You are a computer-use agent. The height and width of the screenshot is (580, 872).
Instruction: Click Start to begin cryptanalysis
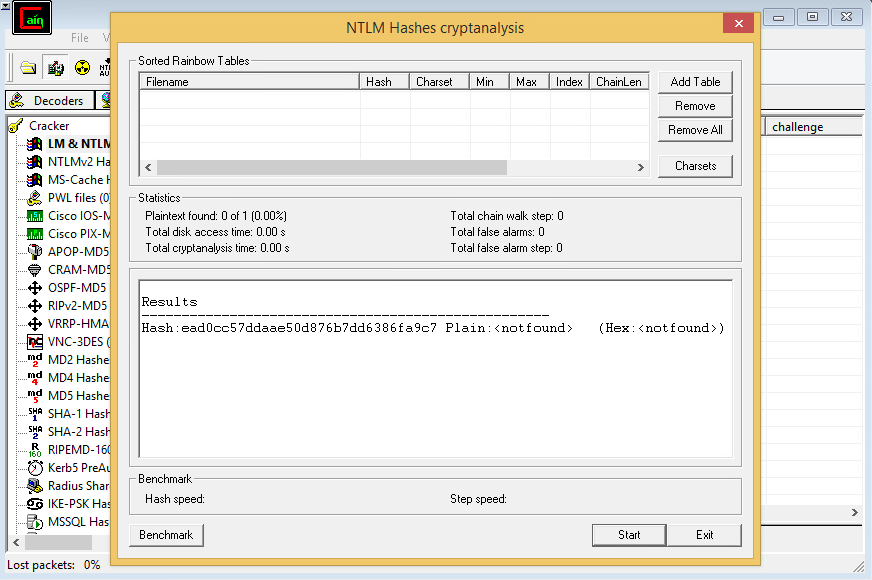coord(629,535)
